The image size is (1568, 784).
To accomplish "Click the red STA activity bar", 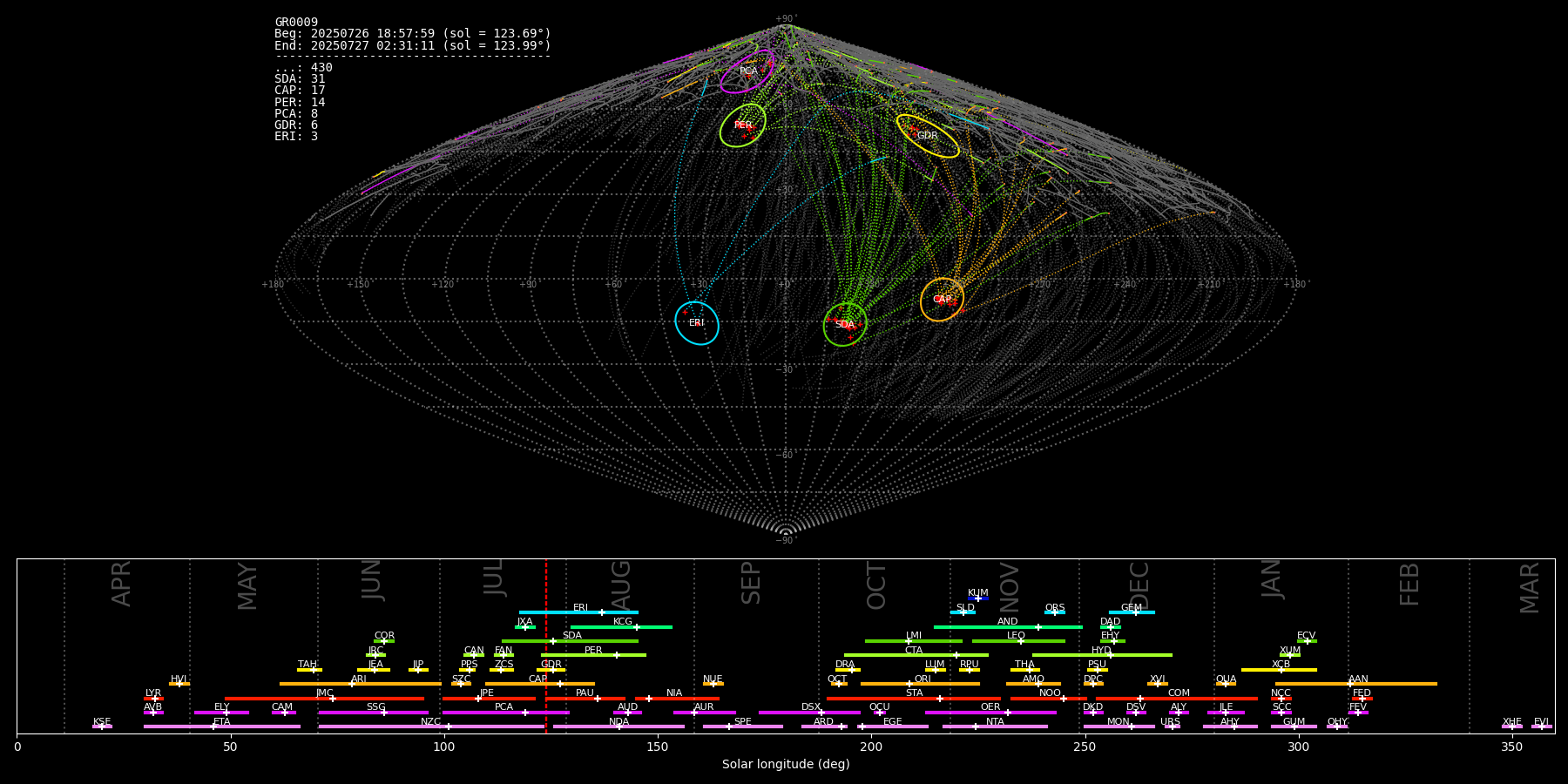I will [914, 699].
